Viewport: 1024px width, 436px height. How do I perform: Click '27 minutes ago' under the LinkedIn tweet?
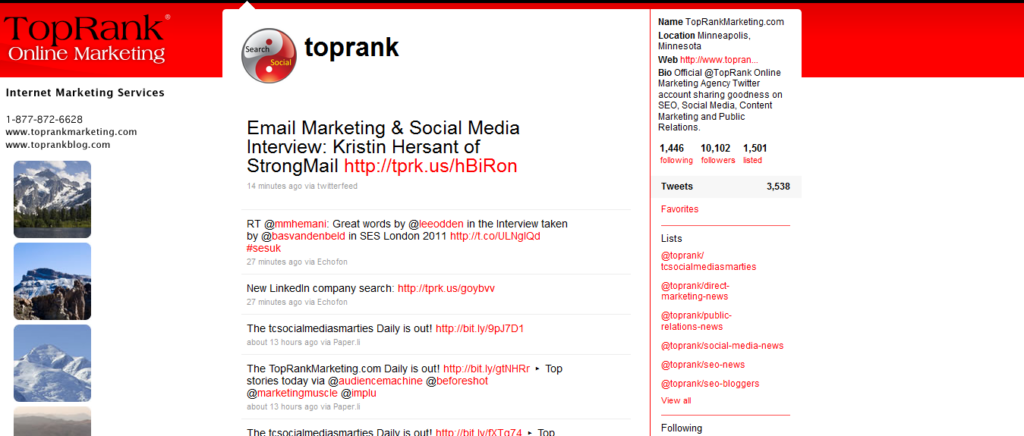click(274, 302)
